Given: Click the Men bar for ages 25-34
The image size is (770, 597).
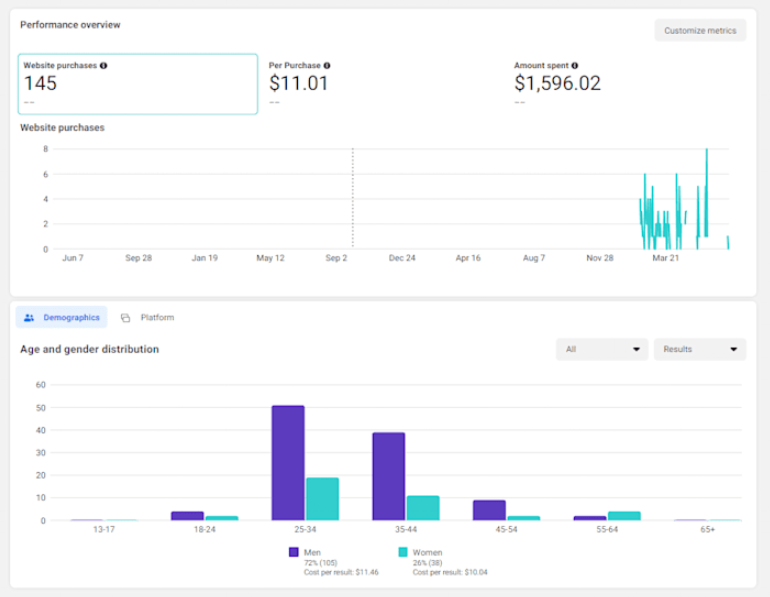Looking at the screenshot, I should click(x=288, y=462).
